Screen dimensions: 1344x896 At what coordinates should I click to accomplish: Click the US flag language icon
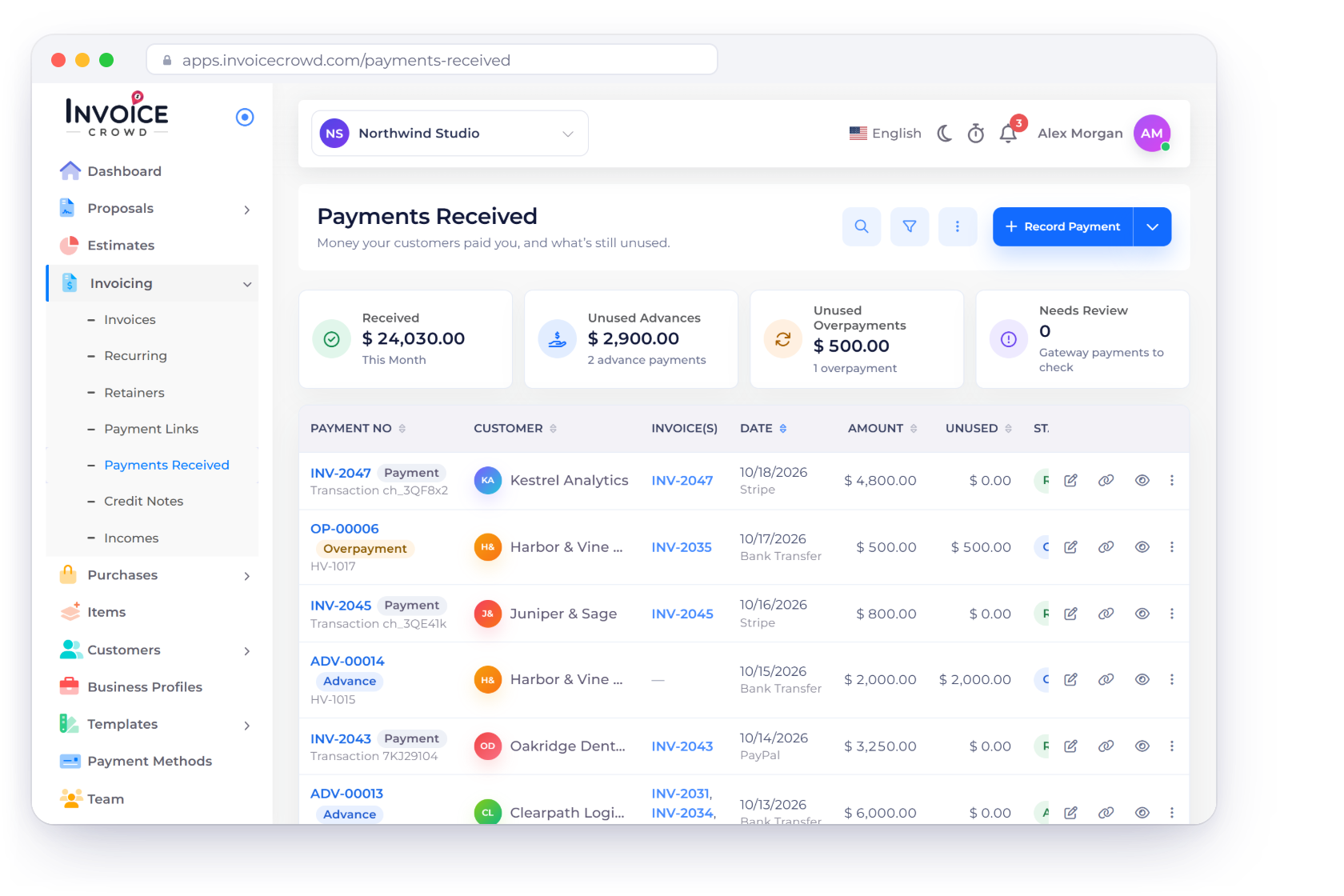click(x=858, y=134)
